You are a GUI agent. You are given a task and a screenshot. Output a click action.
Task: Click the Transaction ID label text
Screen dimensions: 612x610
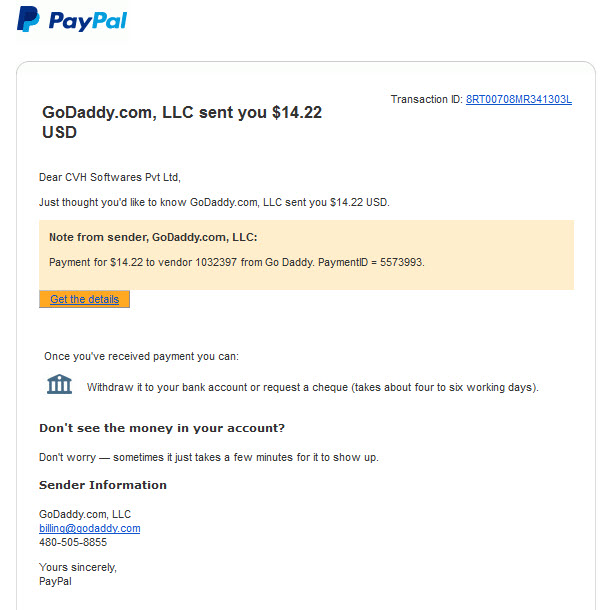(x=427, y=99)
